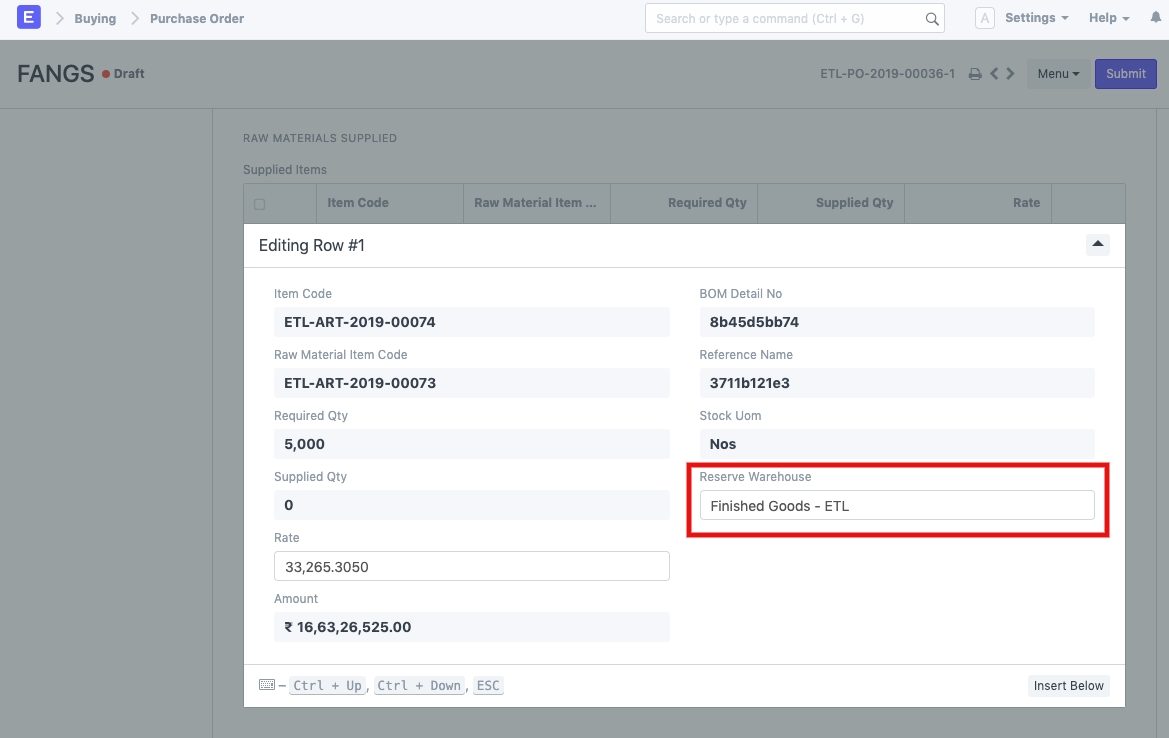Image resolution: width=1169 pixels, height=738 pixels.
Task: Go to previous document arrow
Action: tap(994, 74)
